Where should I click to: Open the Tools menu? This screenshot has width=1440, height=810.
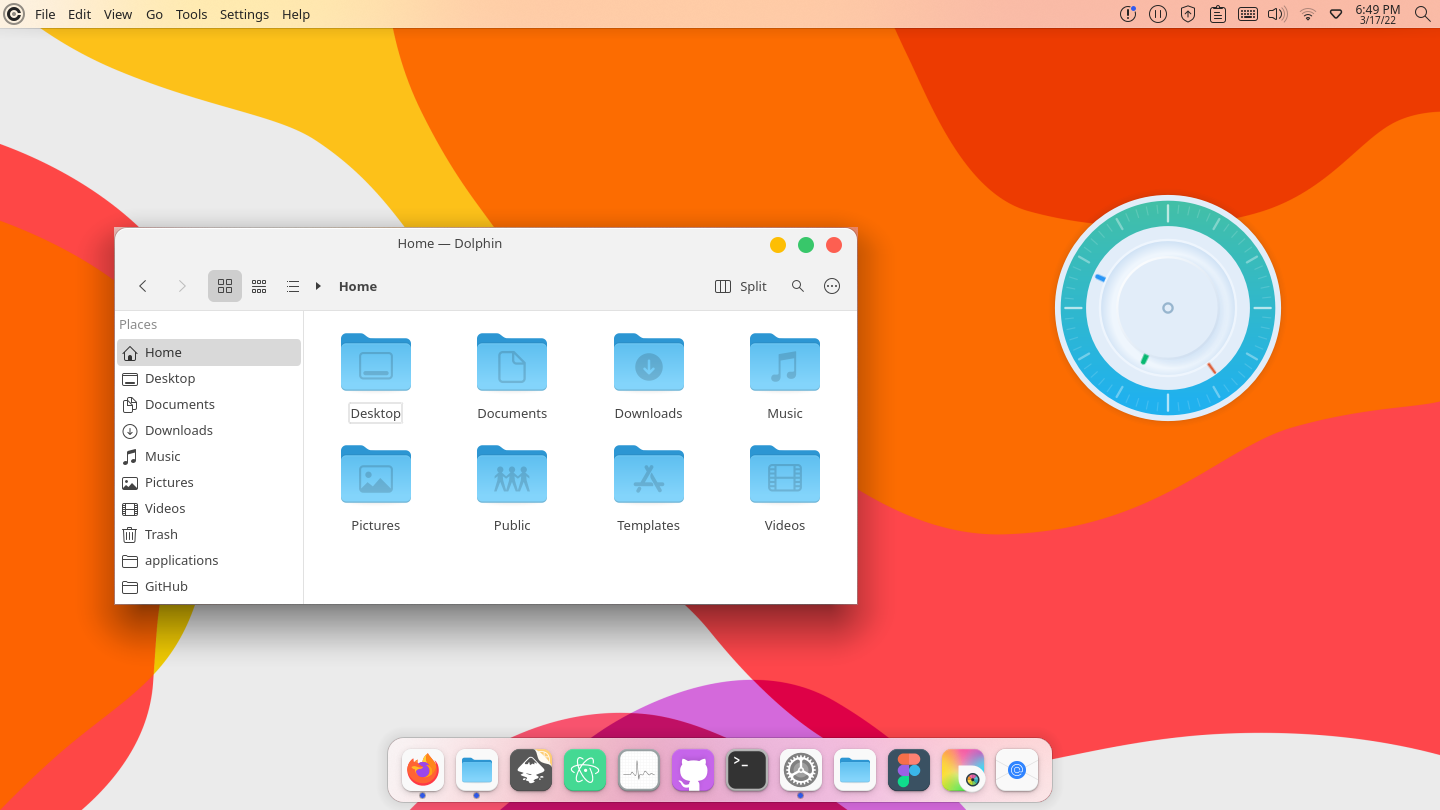pyautogui.click(x=192, y=14)
